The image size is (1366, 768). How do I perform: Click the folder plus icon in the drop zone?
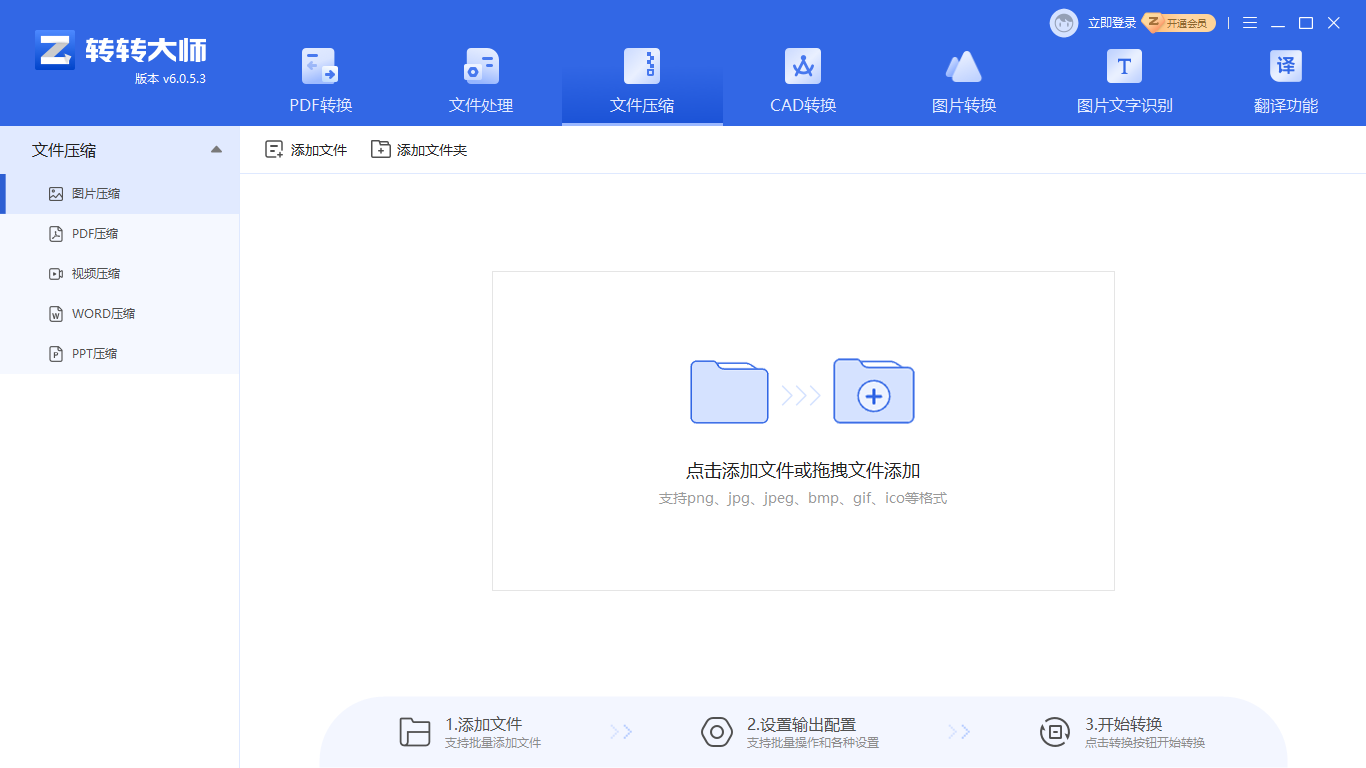(874, 391)
